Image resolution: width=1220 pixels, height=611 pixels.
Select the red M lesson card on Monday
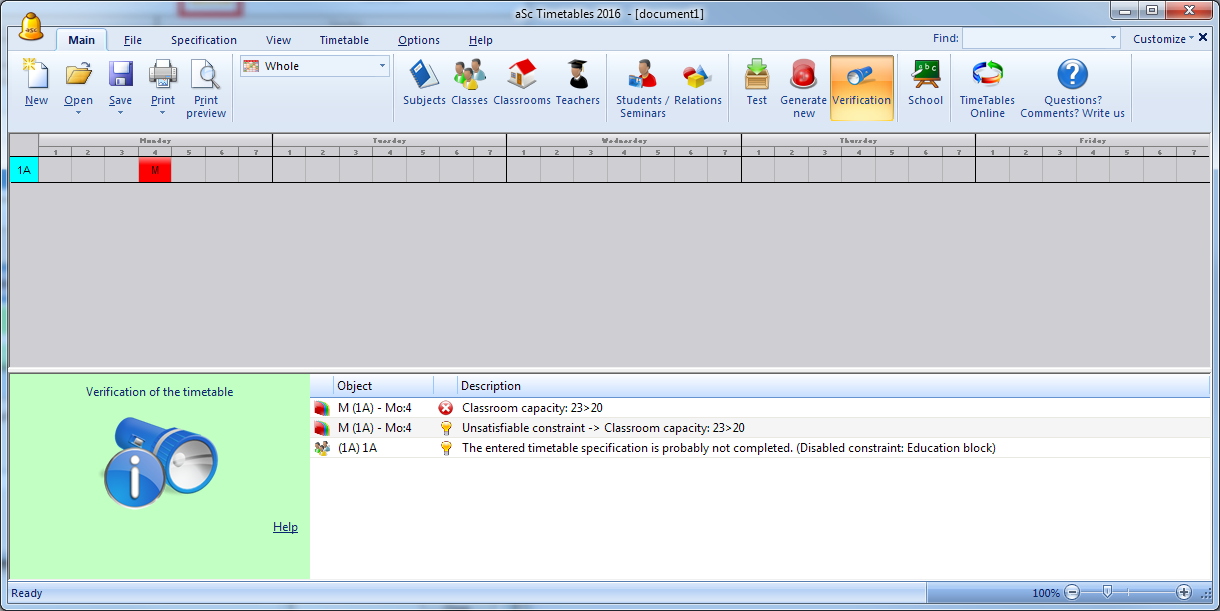click(155, 170)
